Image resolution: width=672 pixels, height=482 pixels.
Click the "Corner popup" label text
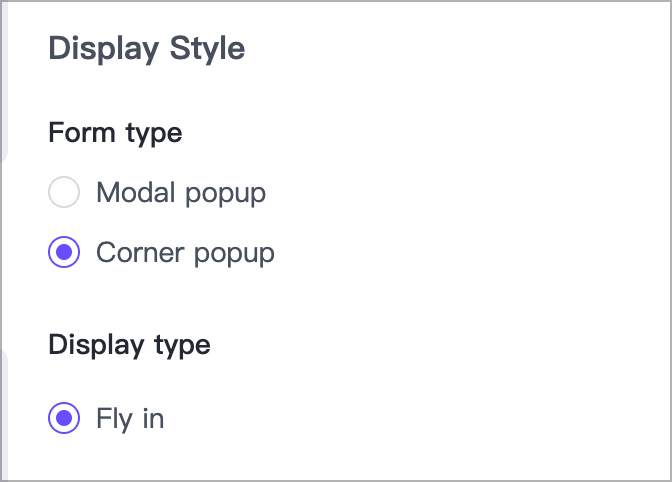(x=185, y=253)
